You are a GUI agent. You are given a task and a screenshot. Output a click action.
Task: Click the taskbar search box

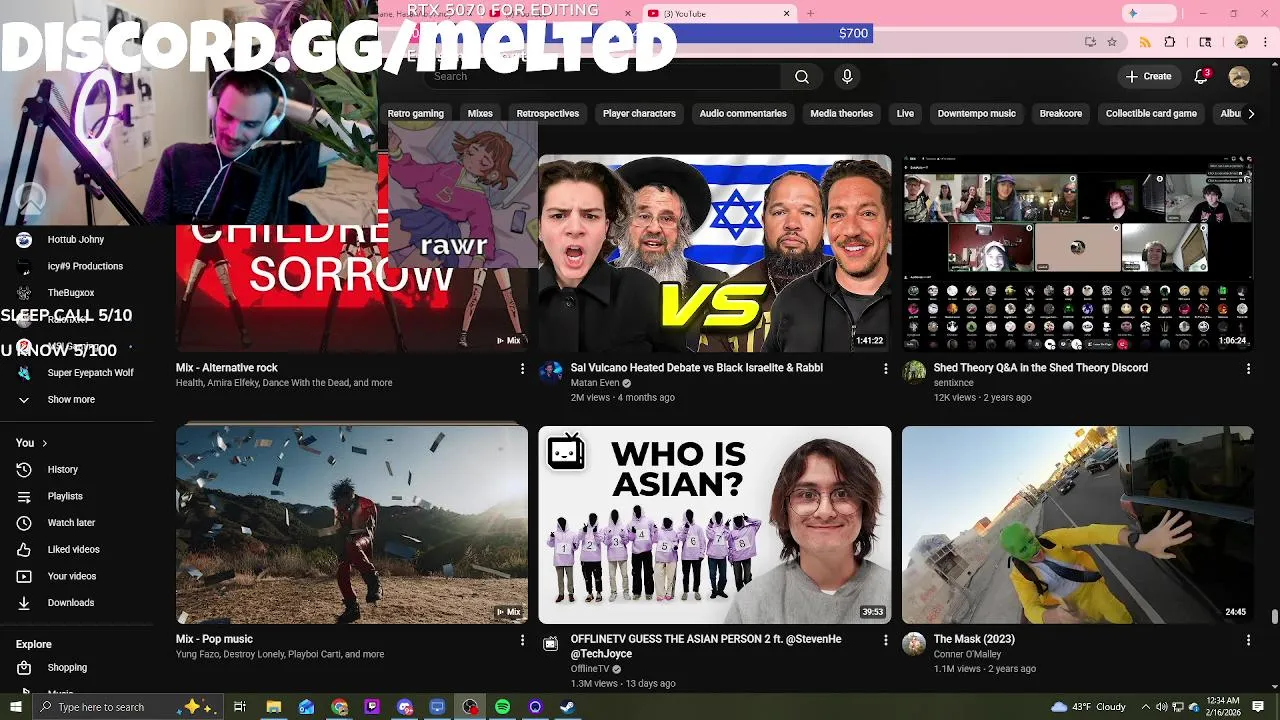pos(130,707)
